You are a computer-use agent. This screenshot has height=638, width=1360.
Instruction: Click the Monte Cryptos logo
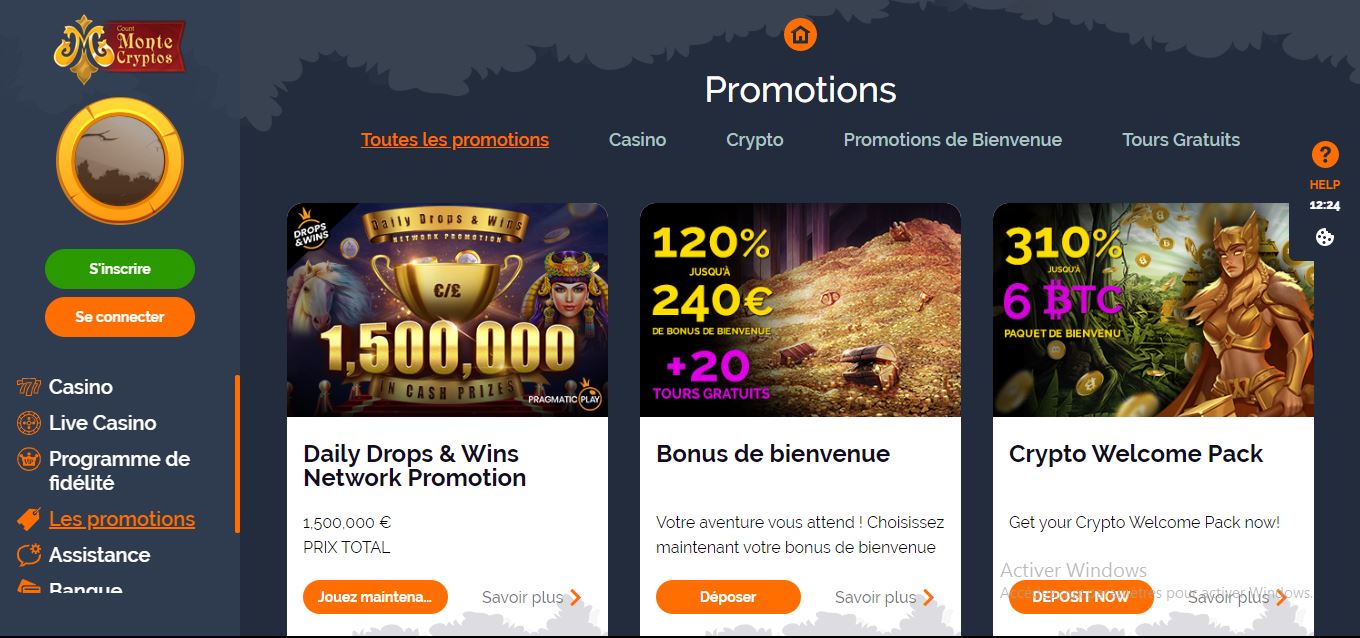[119, 47]
